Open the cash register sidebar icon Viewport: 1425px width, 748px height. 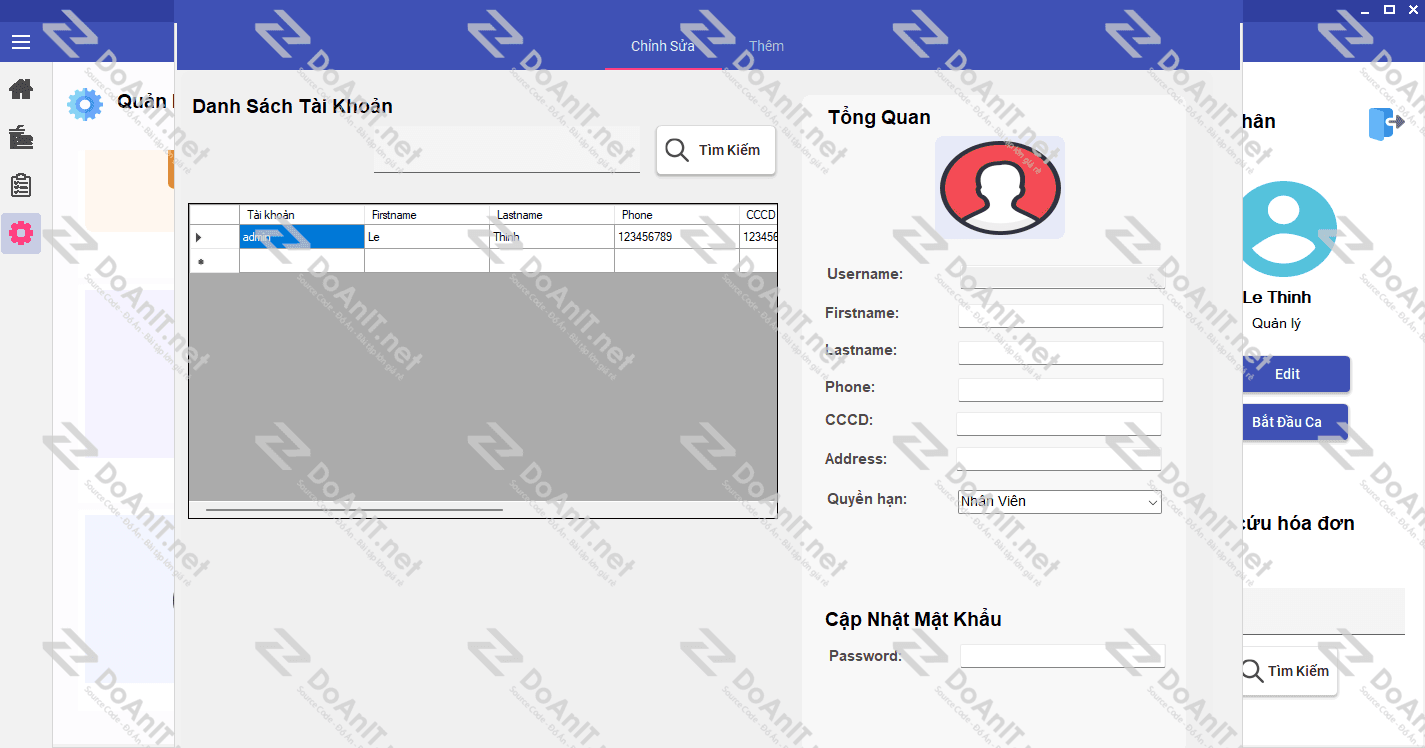coord(21,137)
